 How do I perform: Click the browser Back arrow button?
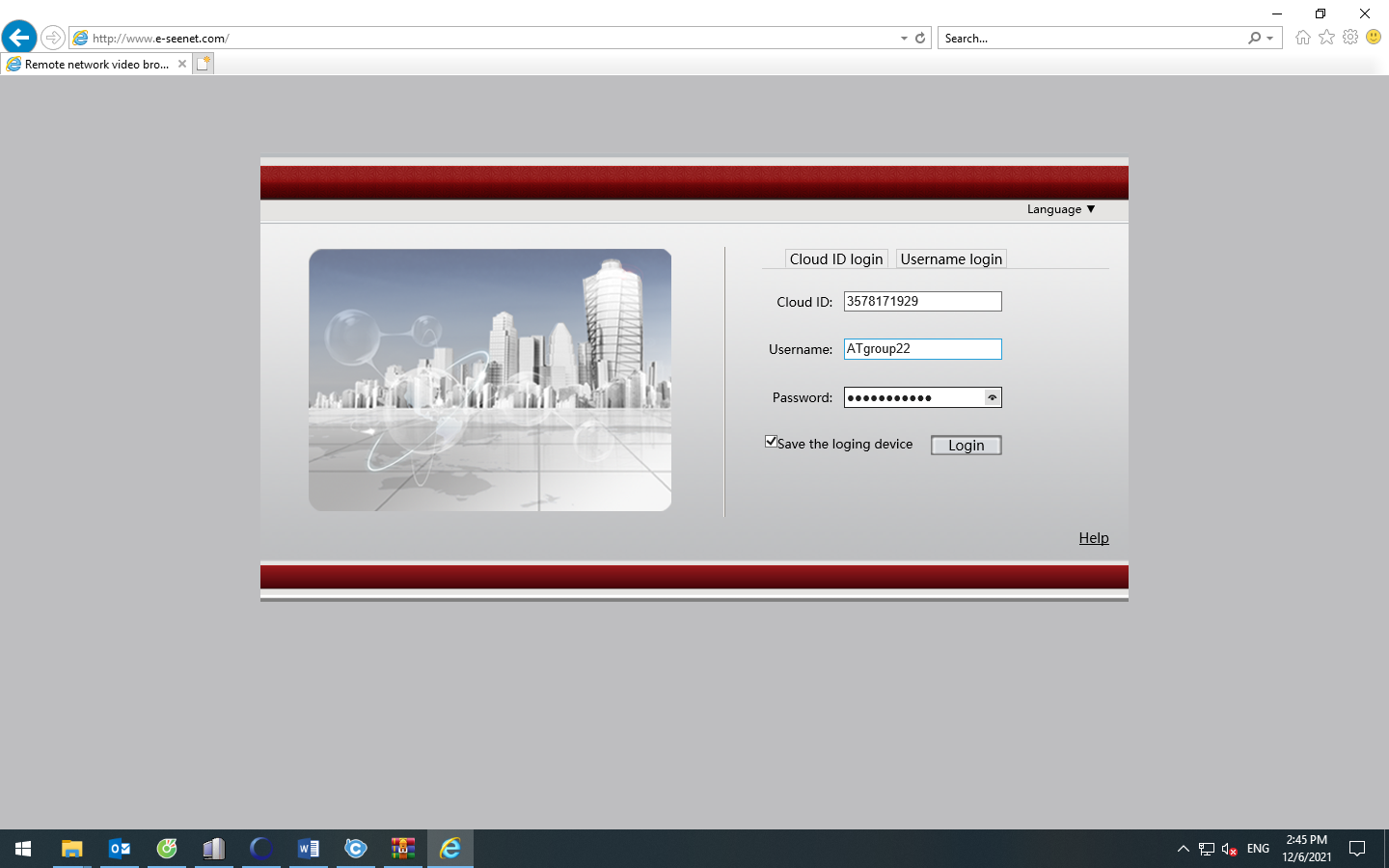coord(19,38)
